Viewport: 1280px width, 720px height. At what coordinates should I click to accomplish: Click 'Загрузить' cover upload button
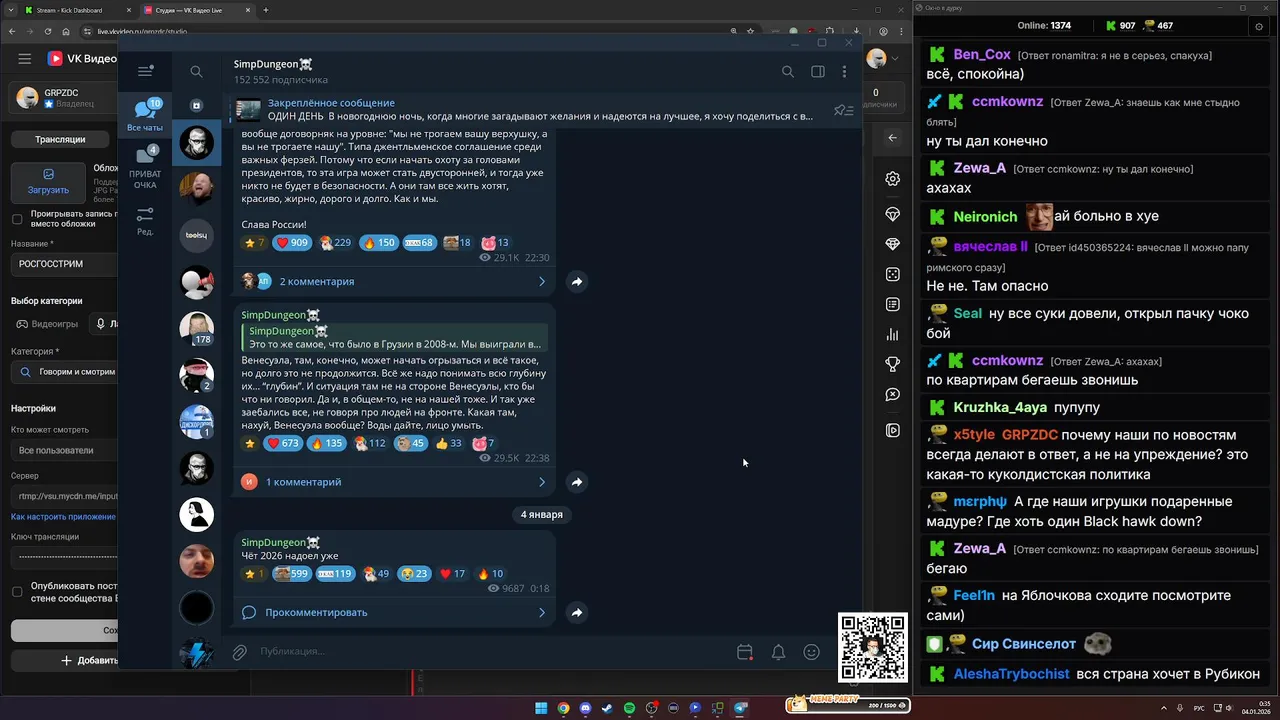(x=48, y=181)
